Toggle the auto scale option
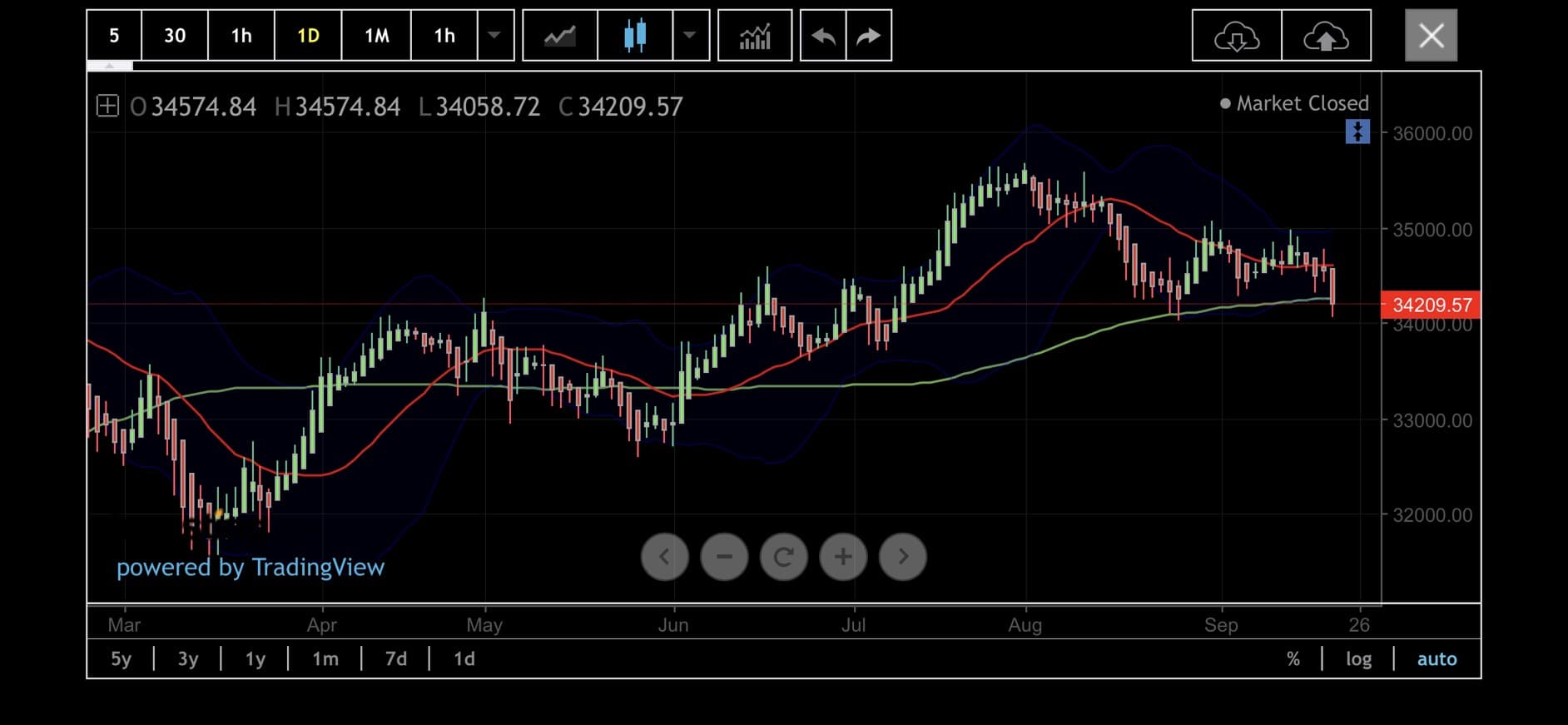Image resolution: width=1568 pixels, height=725 pixels. tap(1437, 659)
